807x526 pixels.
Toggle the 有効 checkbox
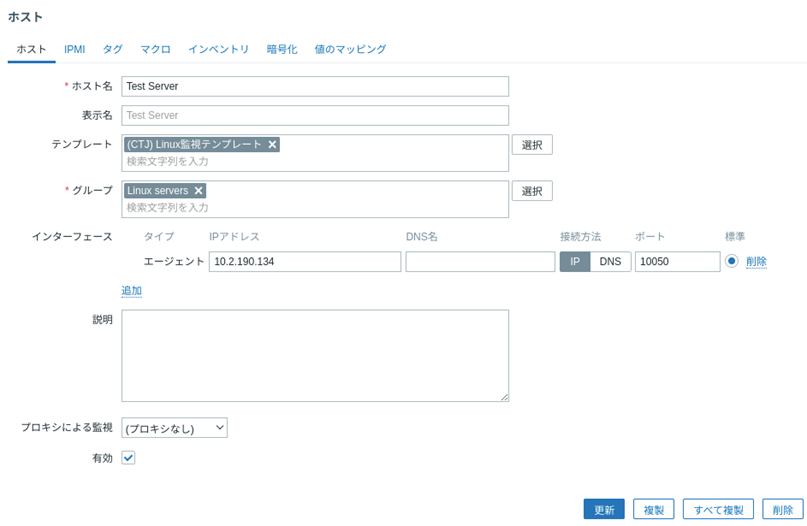(x=128, y=457)
